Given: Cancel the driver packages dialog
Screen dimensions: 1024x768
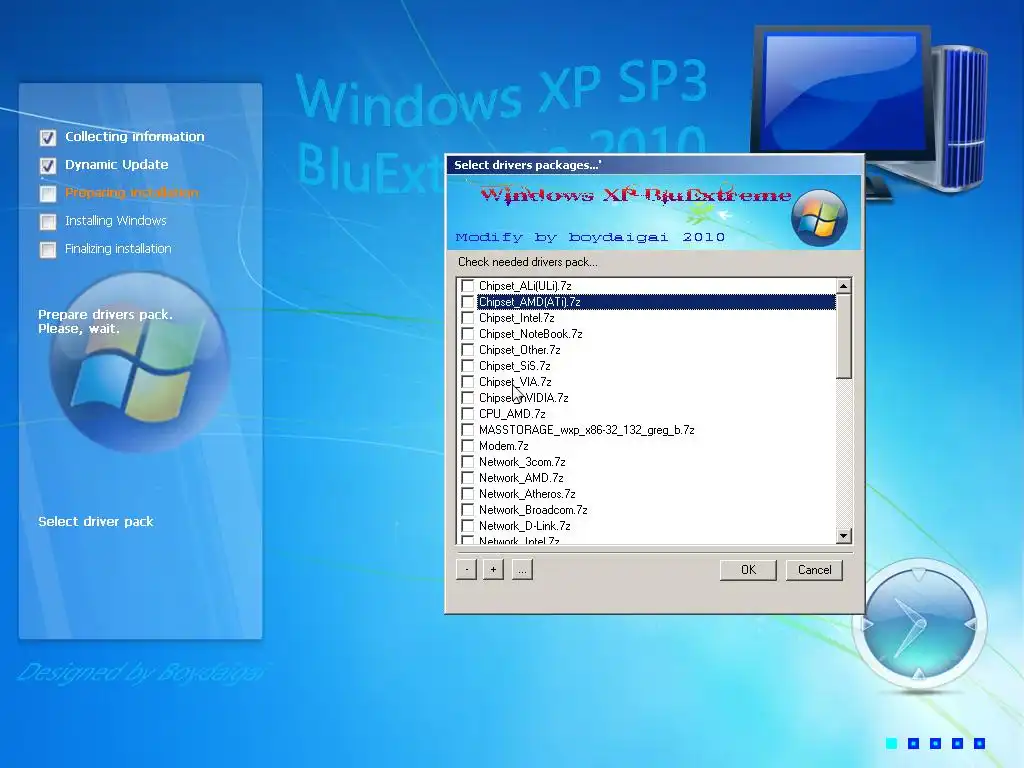Looking at the screenshot, I should (x=814, y=569).
